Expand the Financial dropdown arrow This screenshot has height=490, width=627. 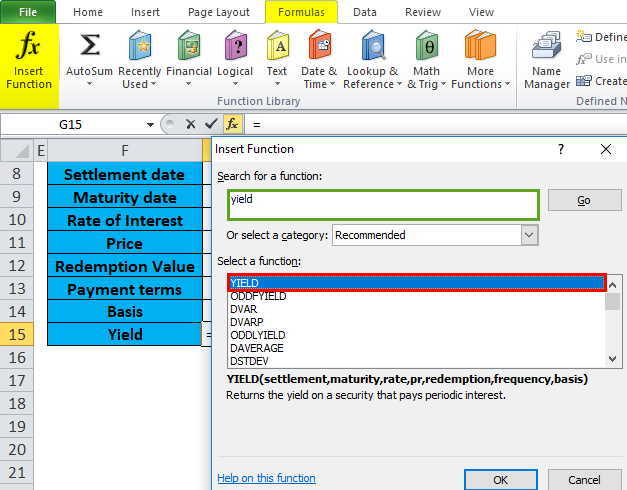[x=189, y=84]
